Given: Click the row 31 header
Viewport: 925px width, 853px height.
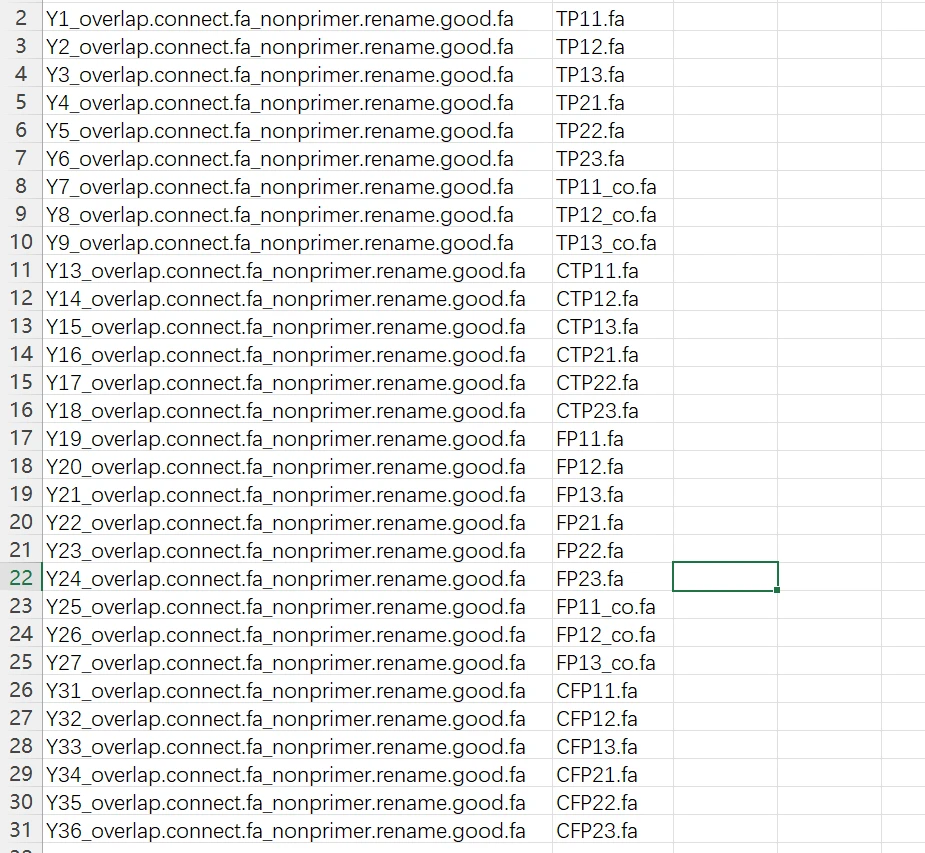Looking at the screenshot, I should coord(21,831).
